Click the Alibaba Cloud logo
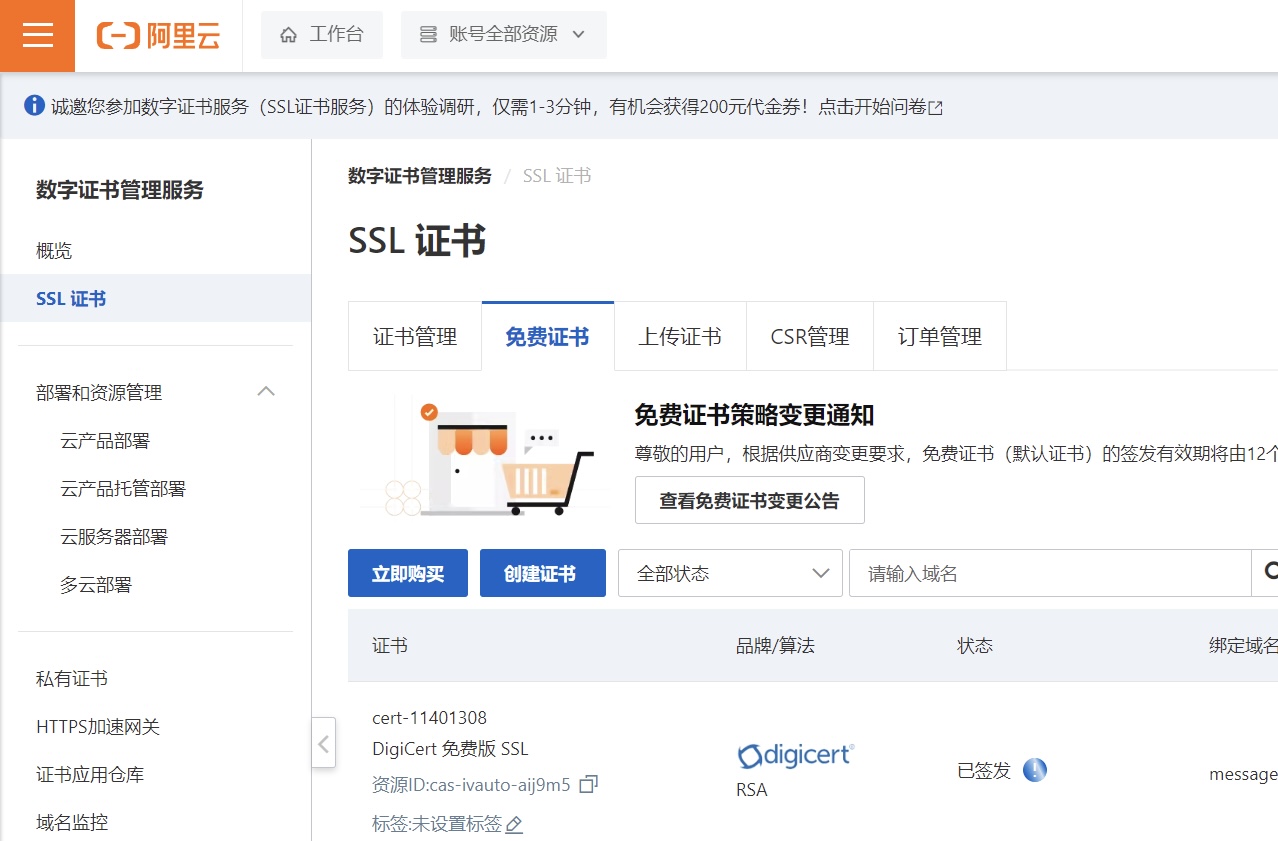Screen dimensions: 1278x841 coord(158,36)
